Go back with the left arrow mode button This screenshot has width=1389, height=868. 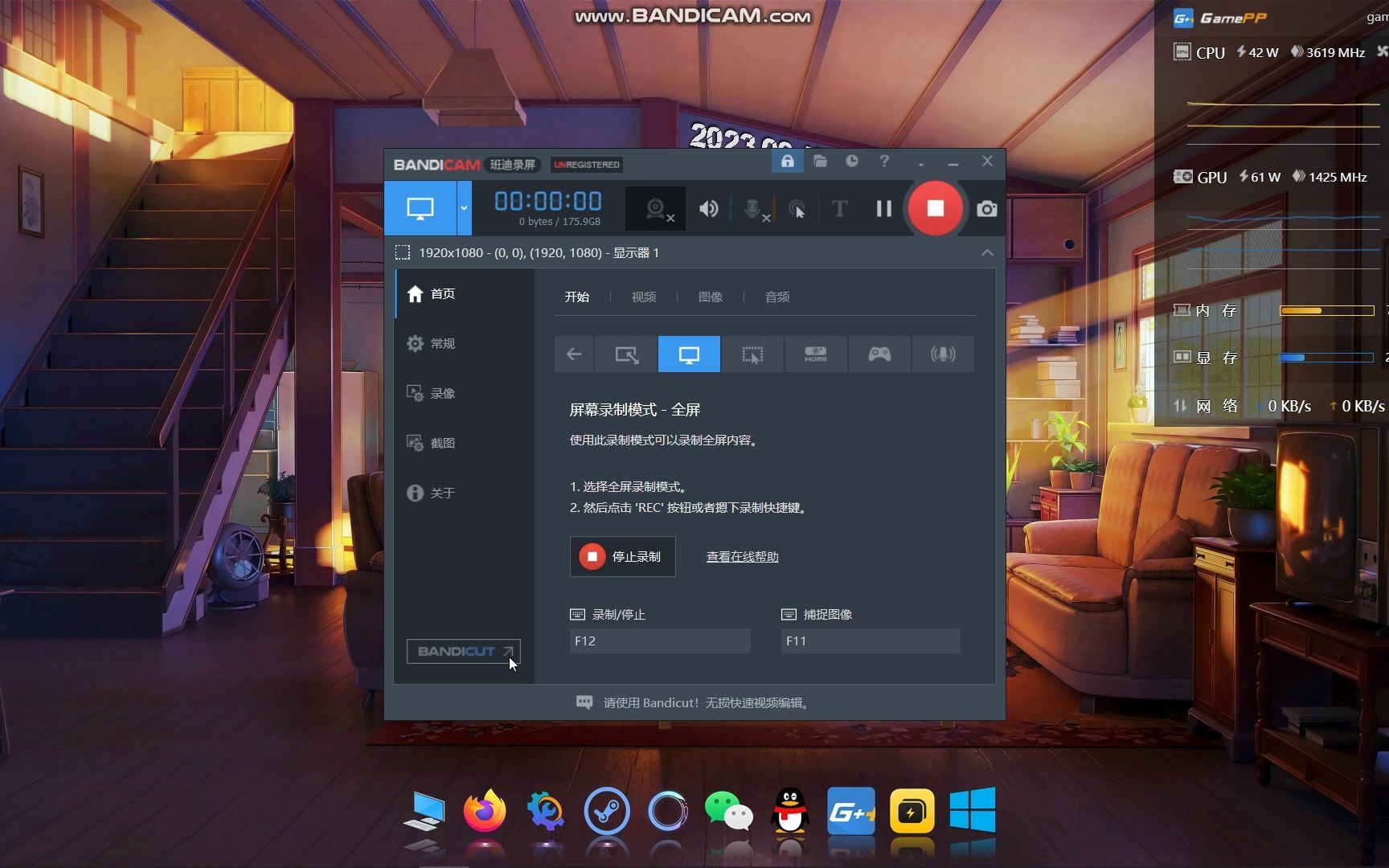point(574,354)
